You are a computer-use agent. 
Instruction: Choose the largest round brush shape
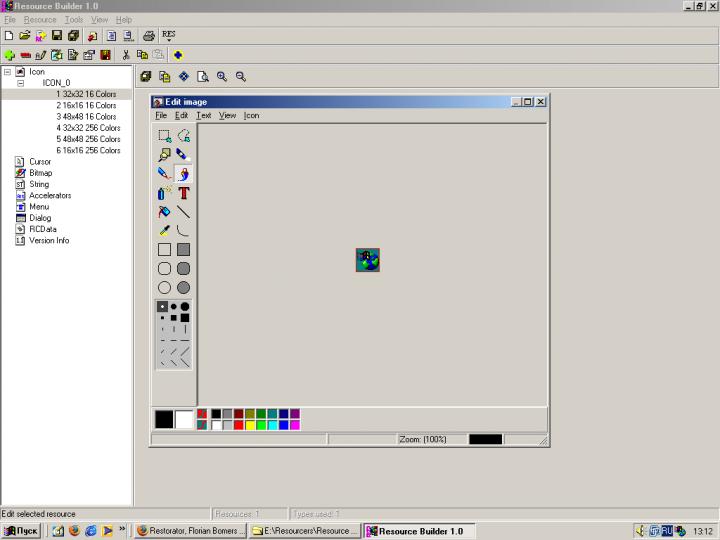[x=185, y=307]
